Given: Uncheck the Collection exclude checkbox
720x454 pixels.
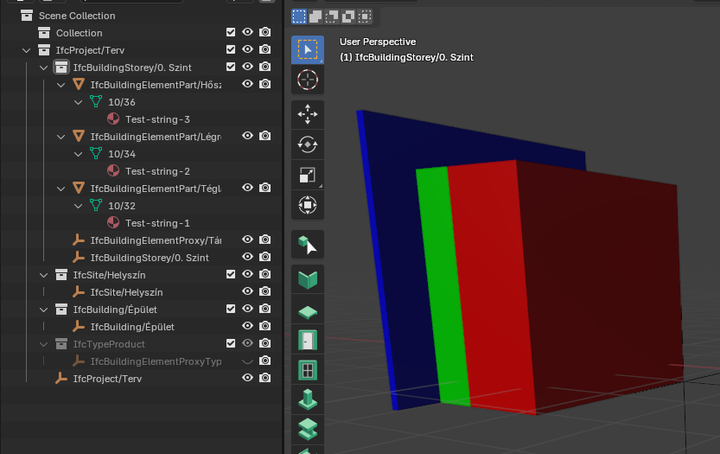Looking at the screenshot, I should (231, 33).
